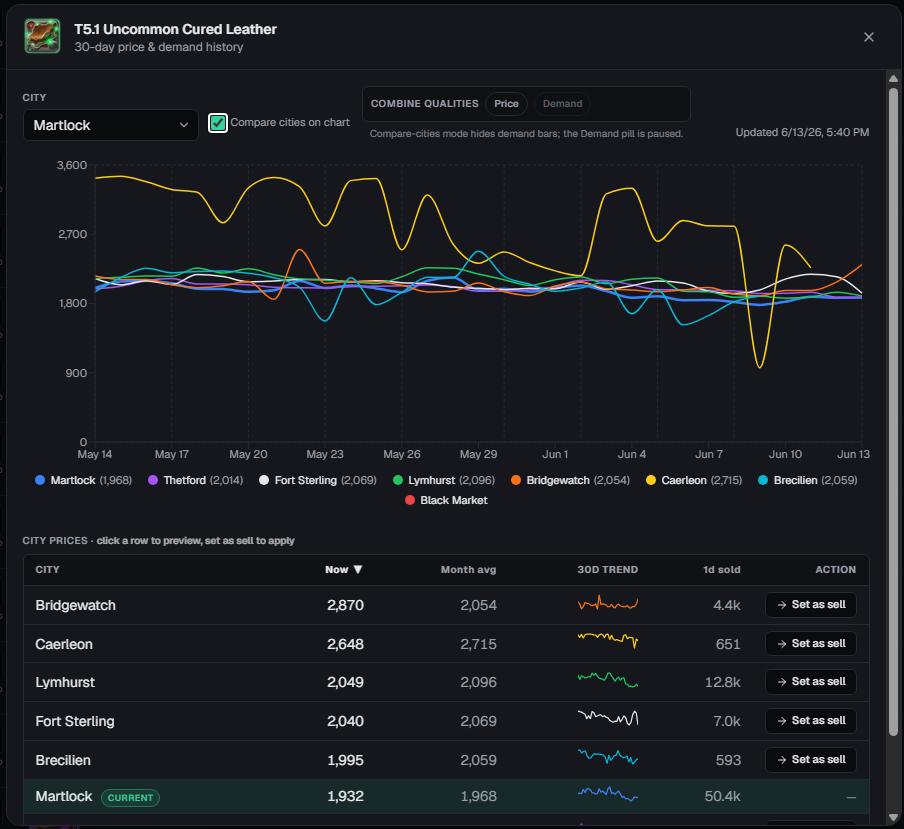This screenshot has height=829, width=904.
Task: Set Fort Sterling as sell city
Action: (811, 721)
